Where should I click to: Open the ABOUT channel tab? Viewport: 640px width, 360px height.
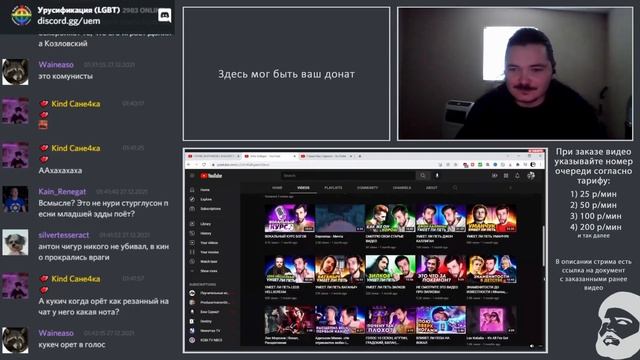(x=431, y=188)
